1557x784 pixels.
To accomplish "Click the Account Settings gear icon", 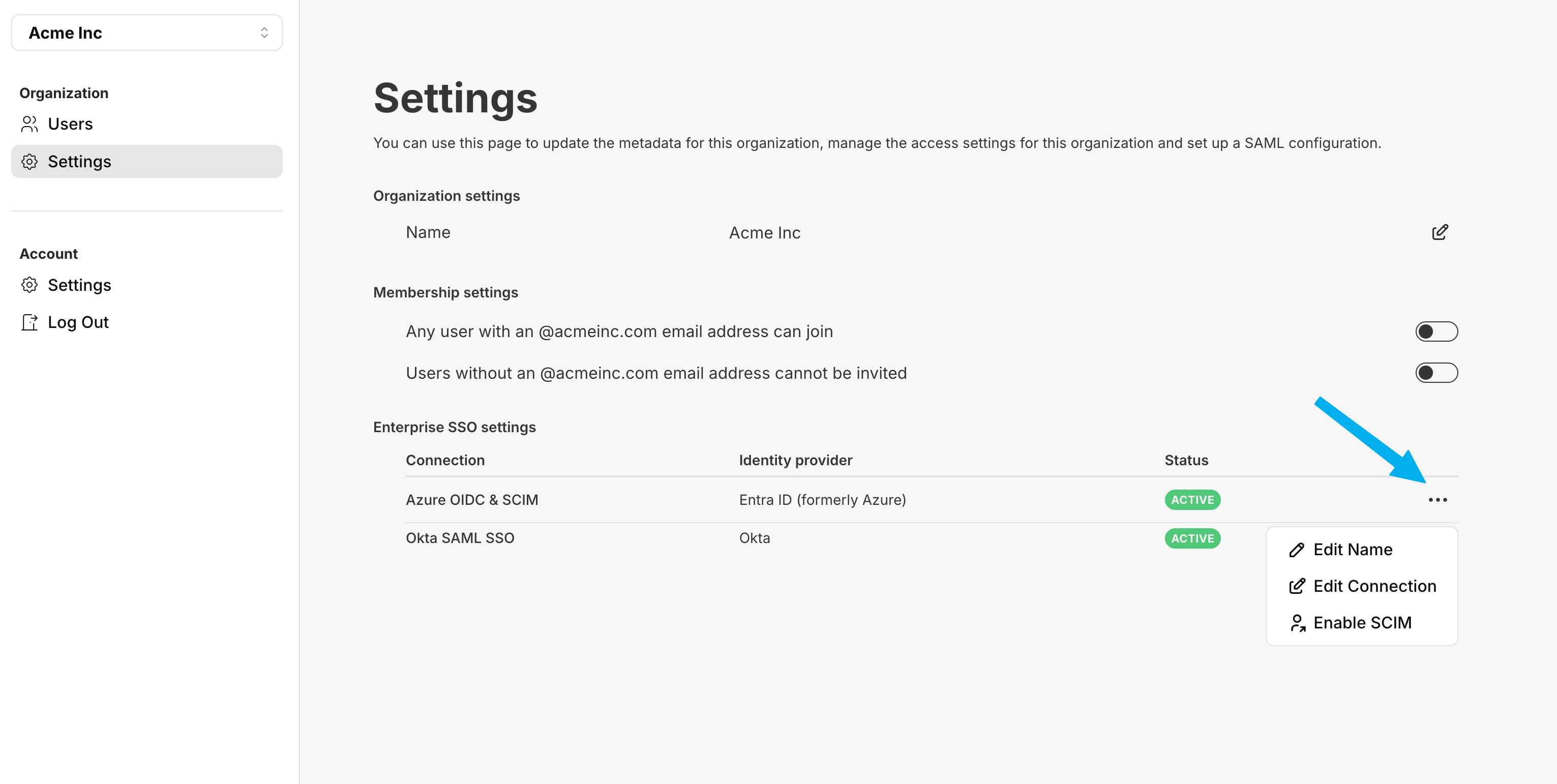I will tap(29, 285).
